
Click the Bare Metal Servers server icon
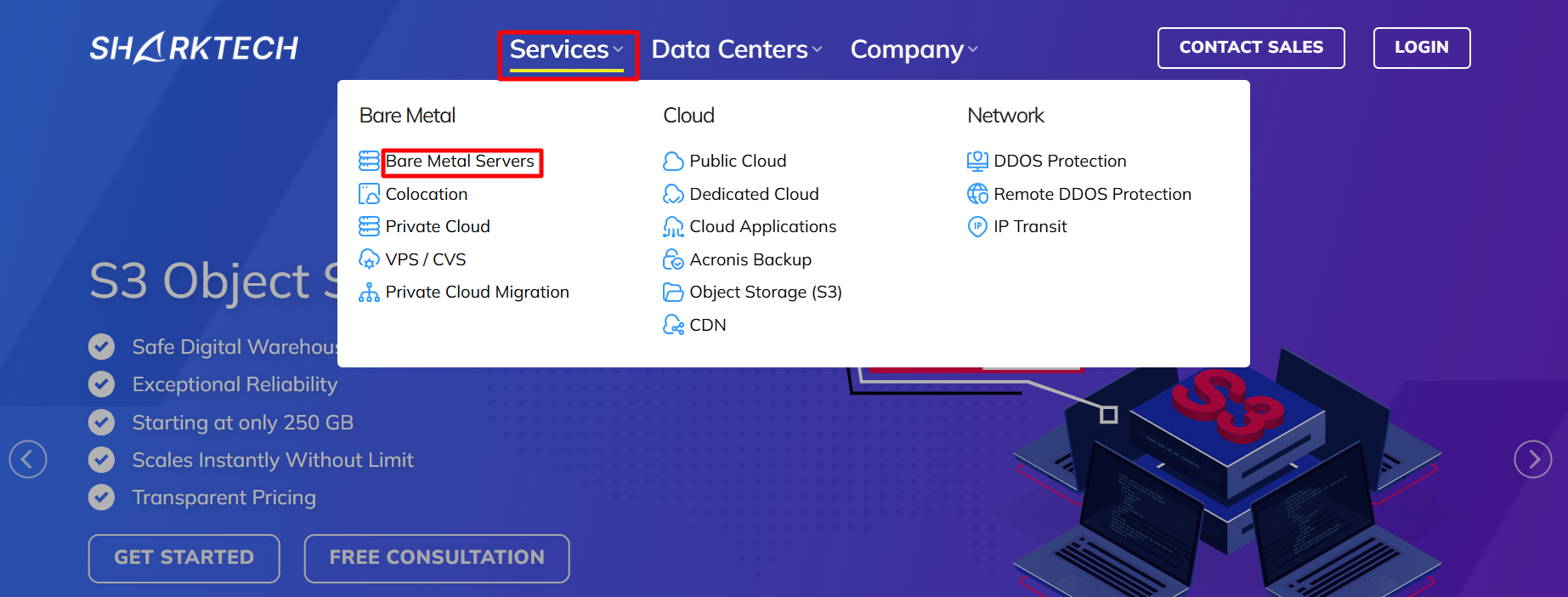point(369,161)
